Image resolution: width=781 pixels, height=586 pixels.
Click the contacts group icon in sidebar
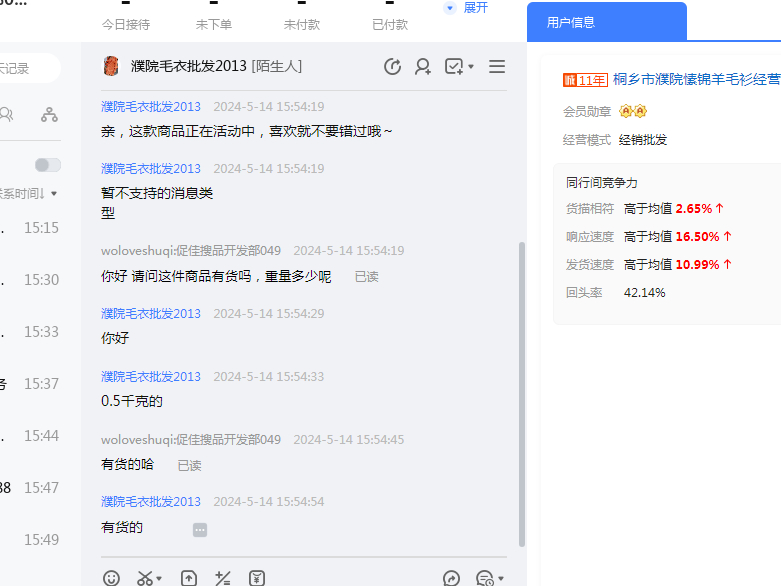[7, 115]
